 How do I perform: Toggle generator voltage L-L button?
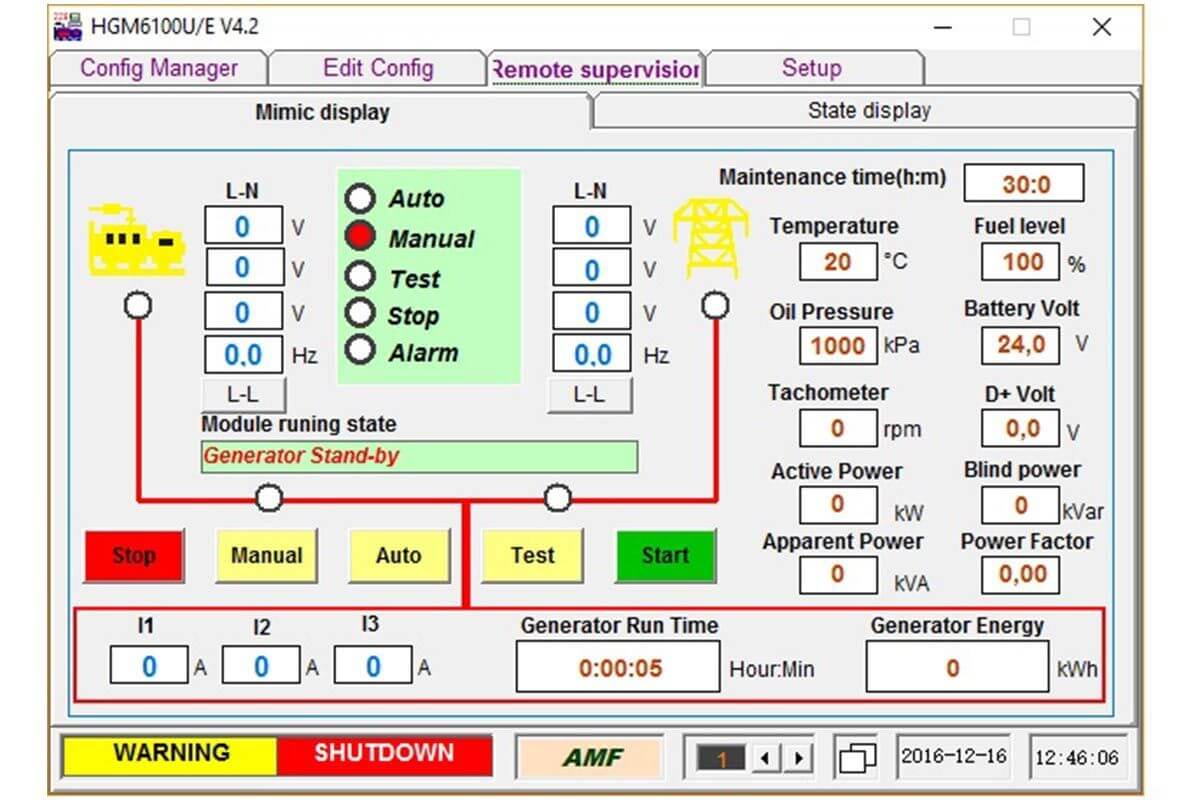point(244,395)
